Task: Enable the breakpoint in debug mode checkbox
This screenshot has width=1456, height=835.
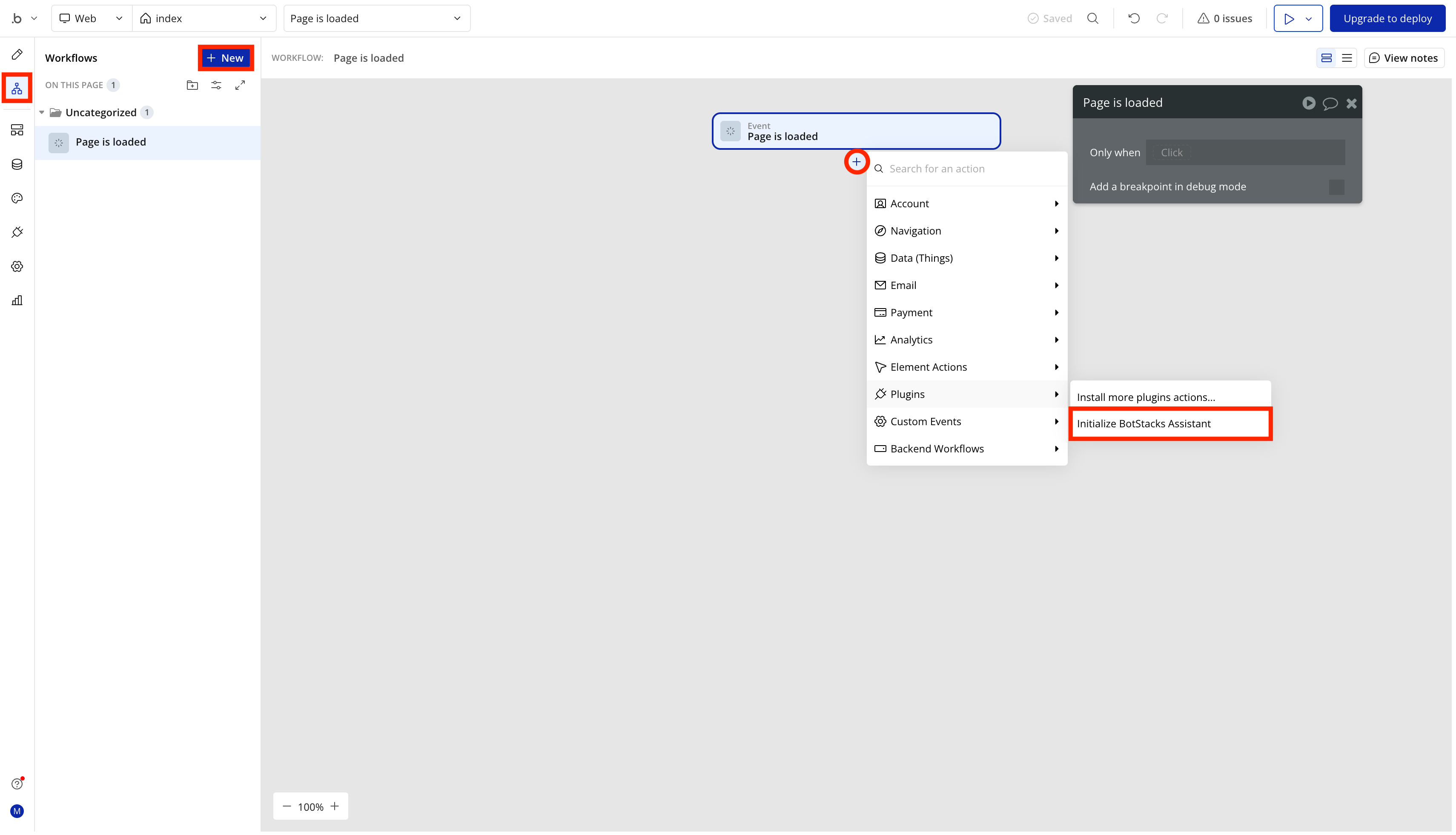Action: coord(1337,187)
